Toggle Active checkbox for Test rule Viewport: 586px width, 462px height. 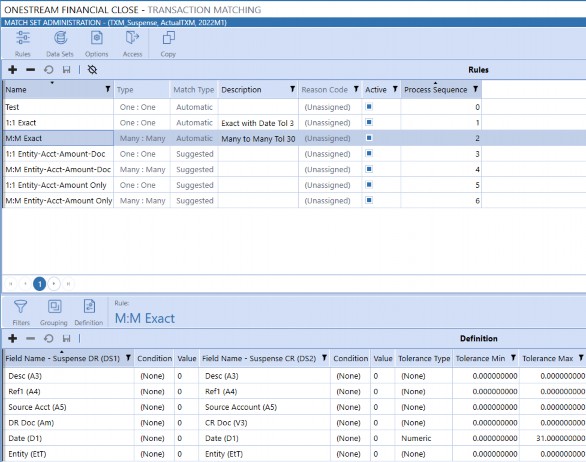tap(369, 107)
